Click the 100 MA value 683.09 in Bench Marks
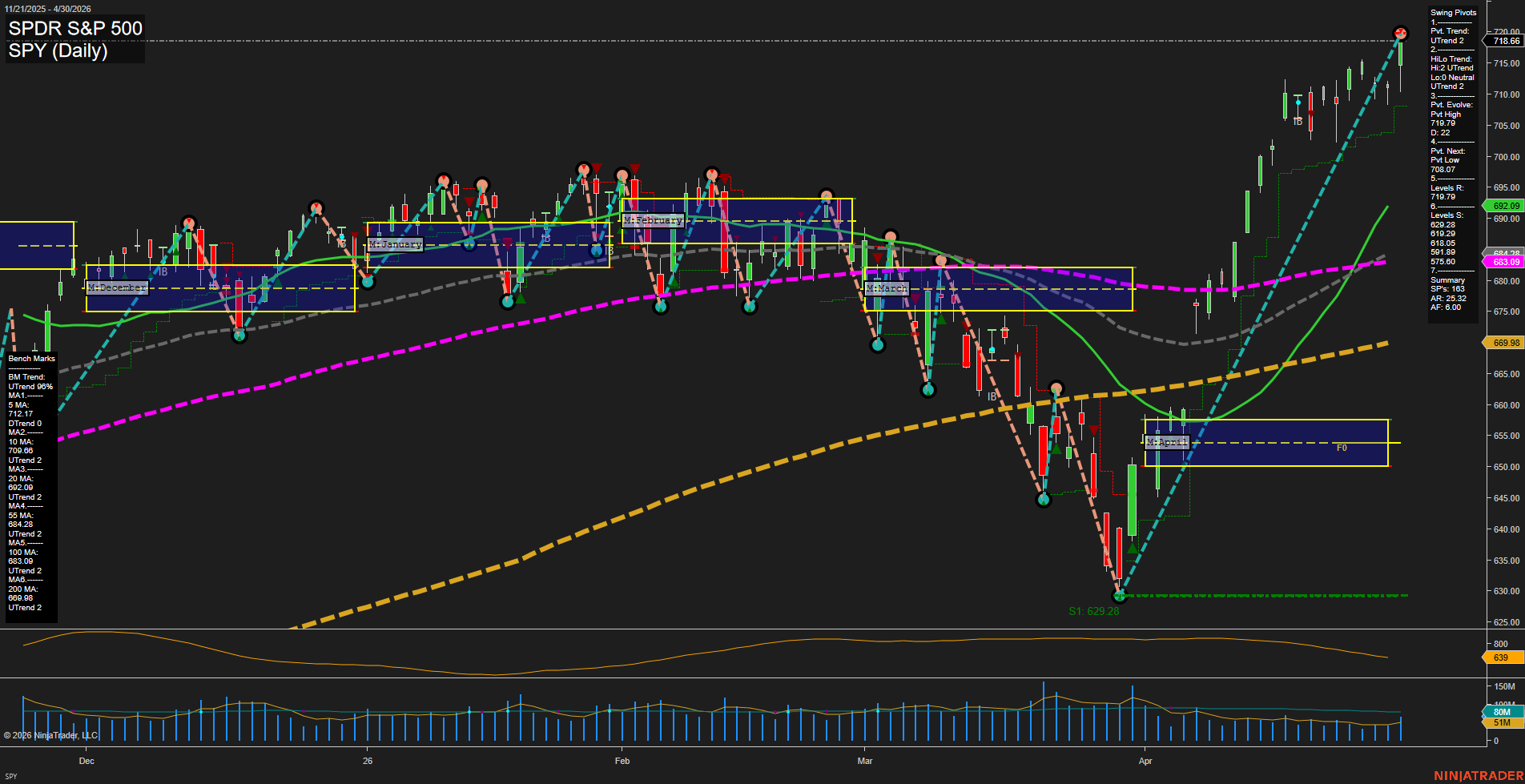The width and height of the screenshot is (1525, 784). point(21,561)
